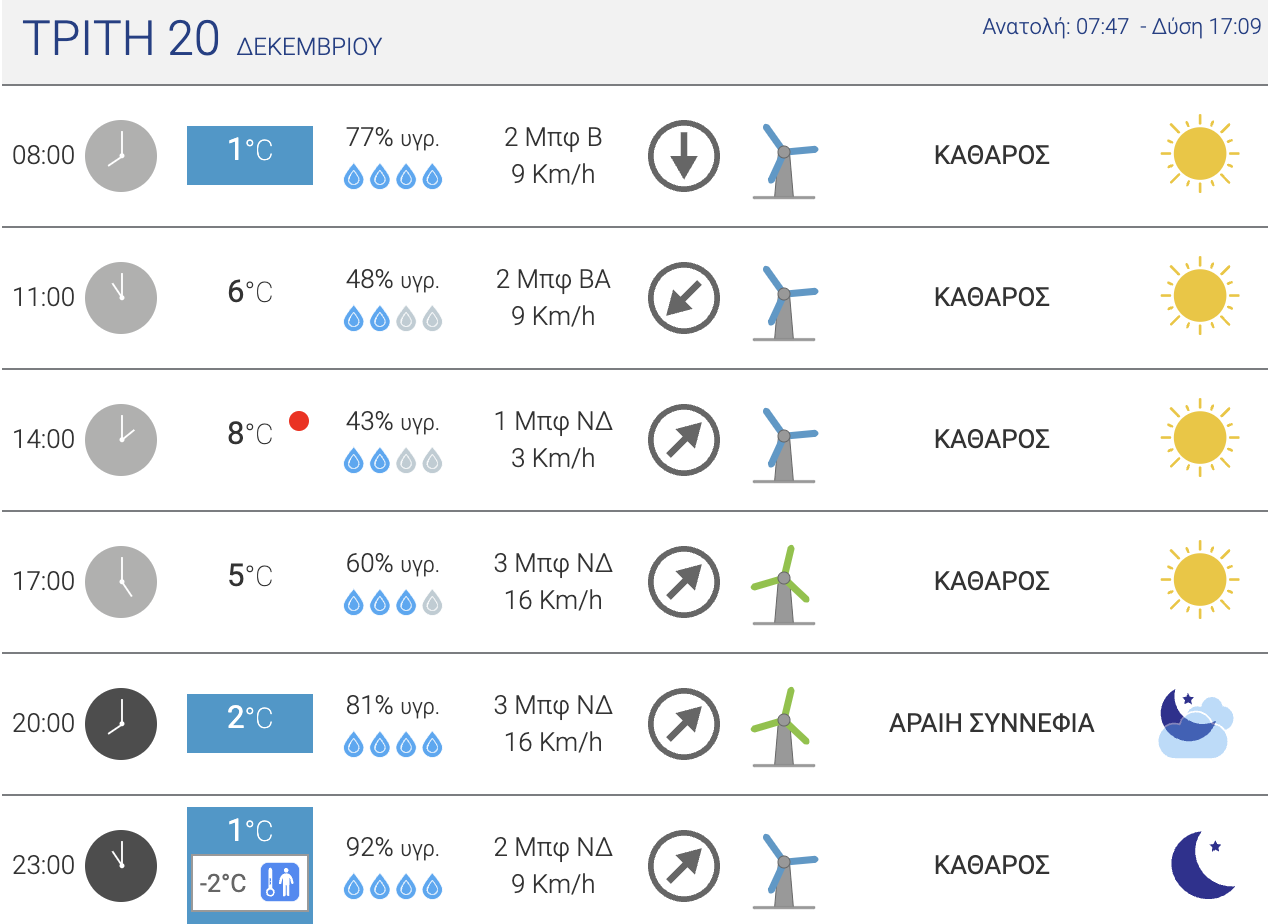This screenshot has height=924, width=1268.
Task: Click the moon with clouds icon at 20:00
Action: [x=1195, y=722]
